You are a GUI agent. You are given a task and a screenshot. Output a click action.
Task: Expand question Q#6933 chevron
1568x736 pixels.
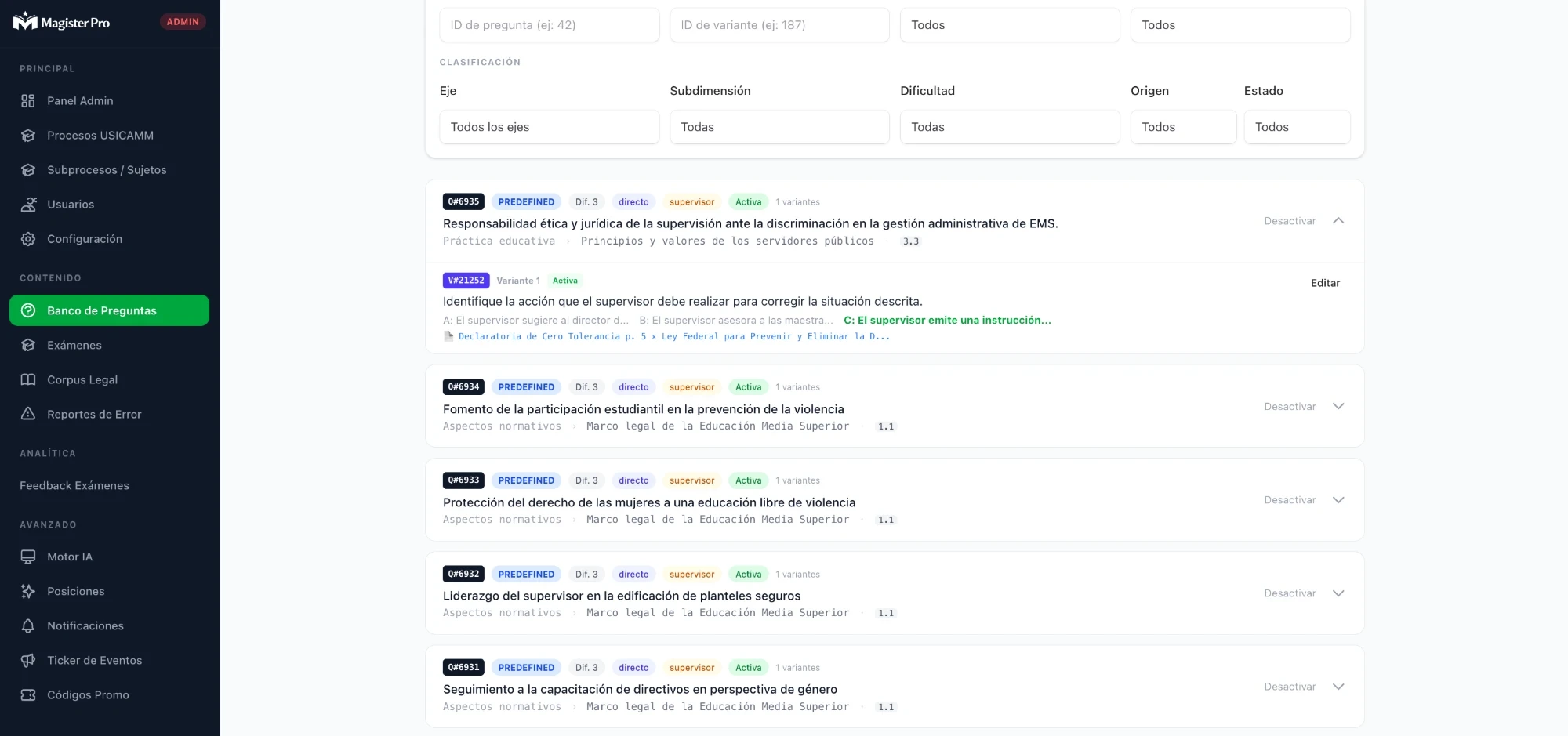(1338, 499)
